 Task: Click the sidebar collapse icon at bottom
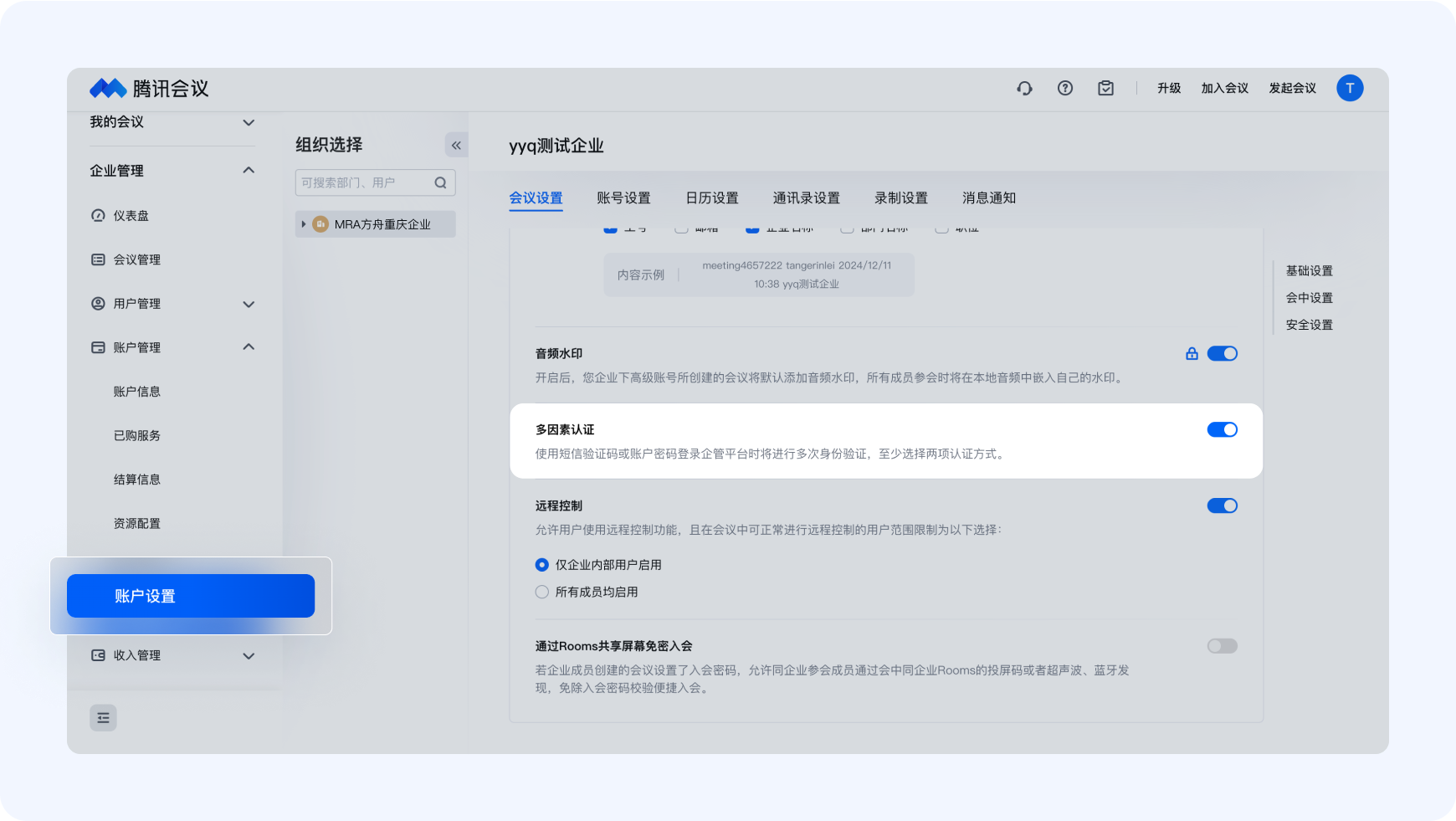tap(103, 718)
